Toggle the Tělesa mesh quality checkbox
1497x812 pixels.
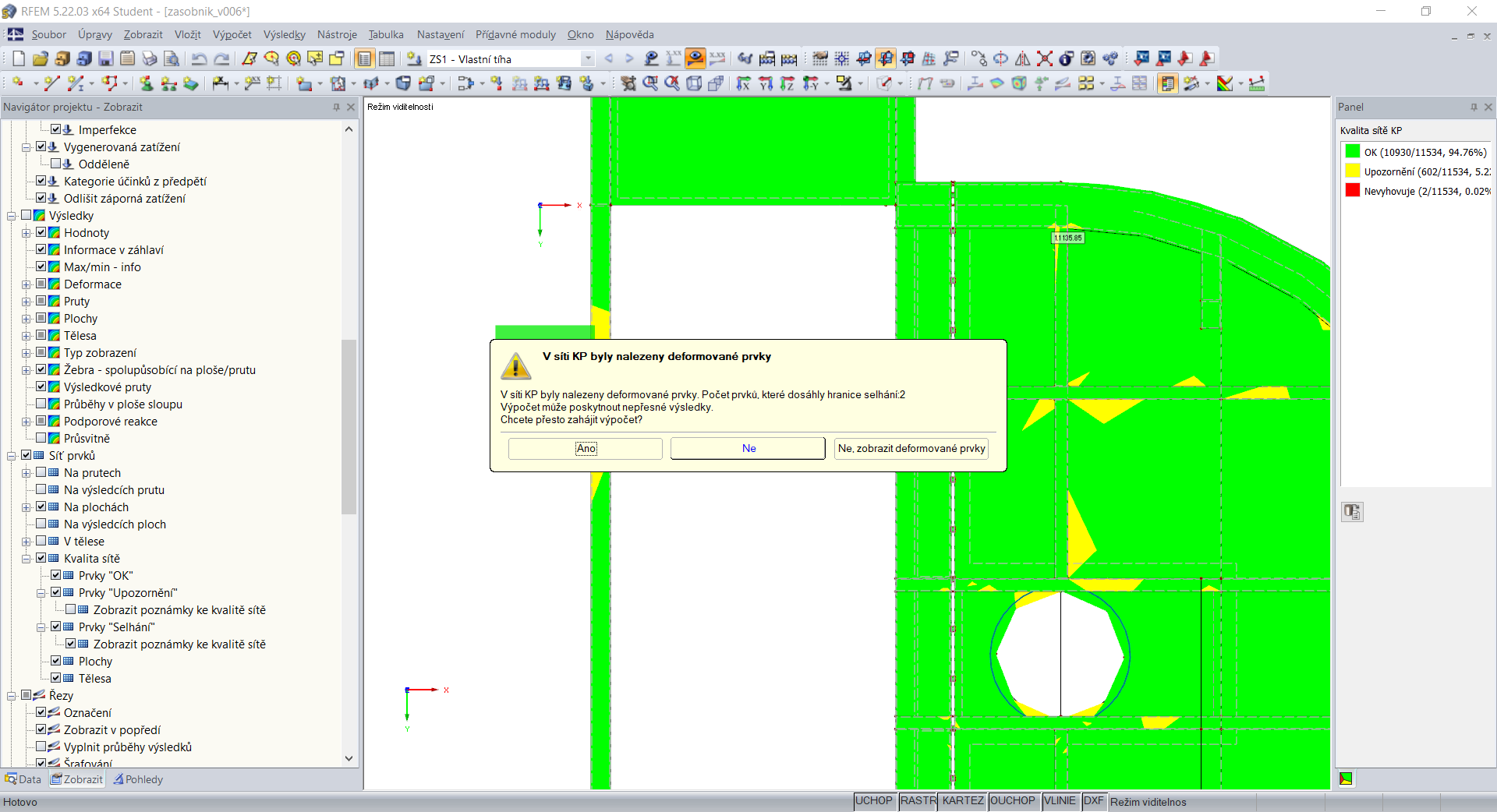pos(56,679)
